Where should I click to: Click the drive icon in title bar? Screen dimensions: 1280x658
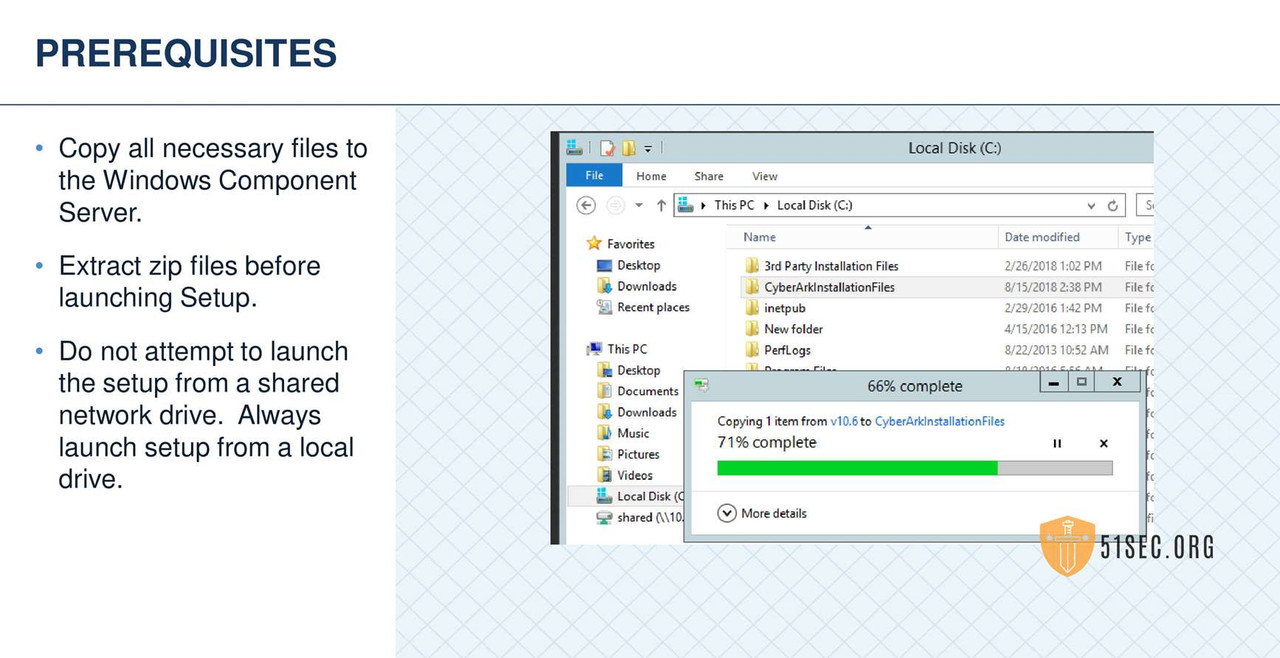click(x=574, y=148)
